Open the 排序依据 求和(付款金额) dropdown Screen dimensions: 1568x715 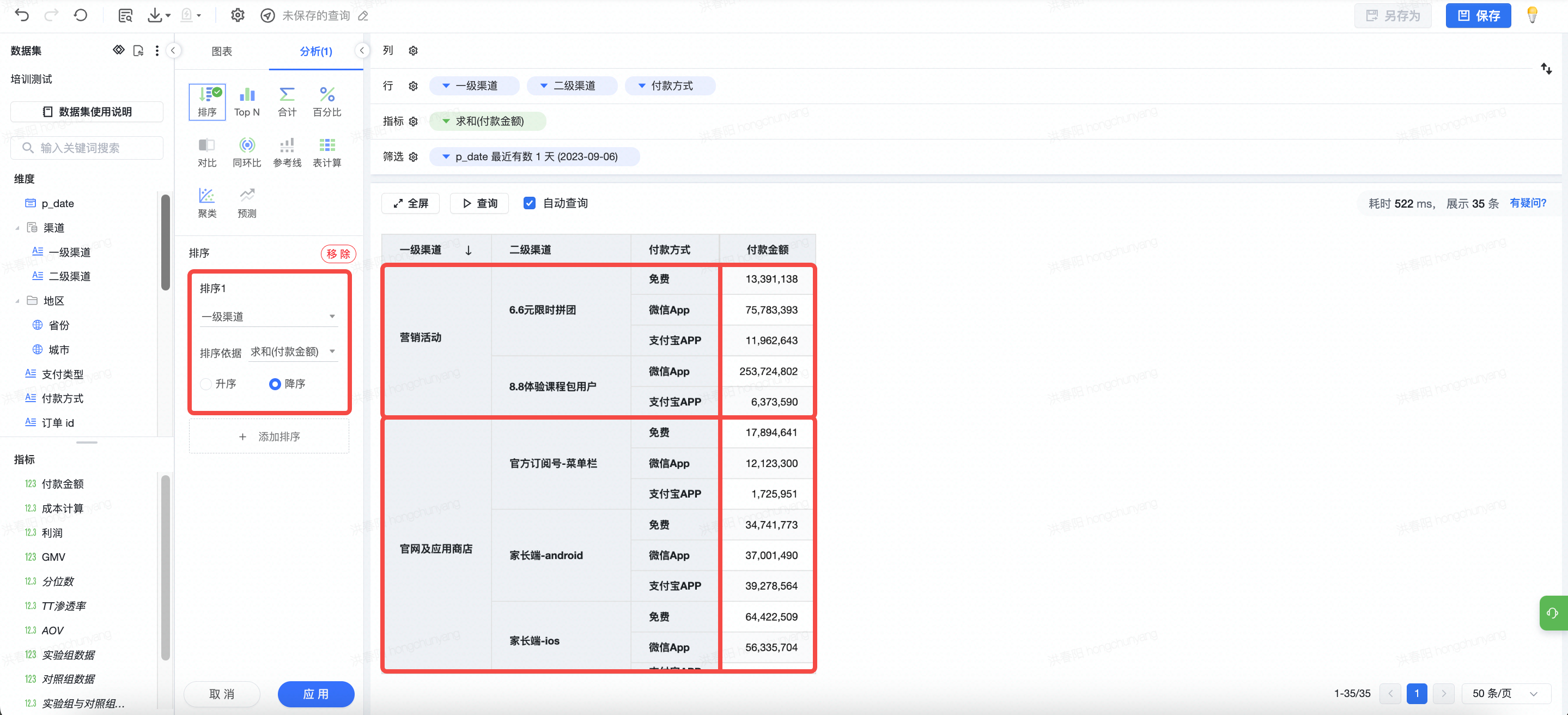tap(293, 352)
